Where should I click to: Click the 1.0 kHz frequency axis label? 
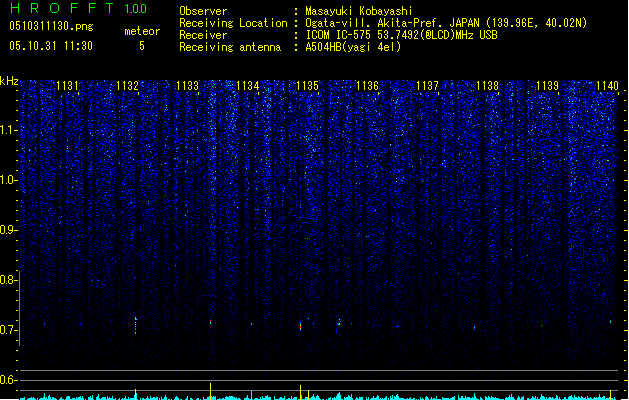(9, 180)
